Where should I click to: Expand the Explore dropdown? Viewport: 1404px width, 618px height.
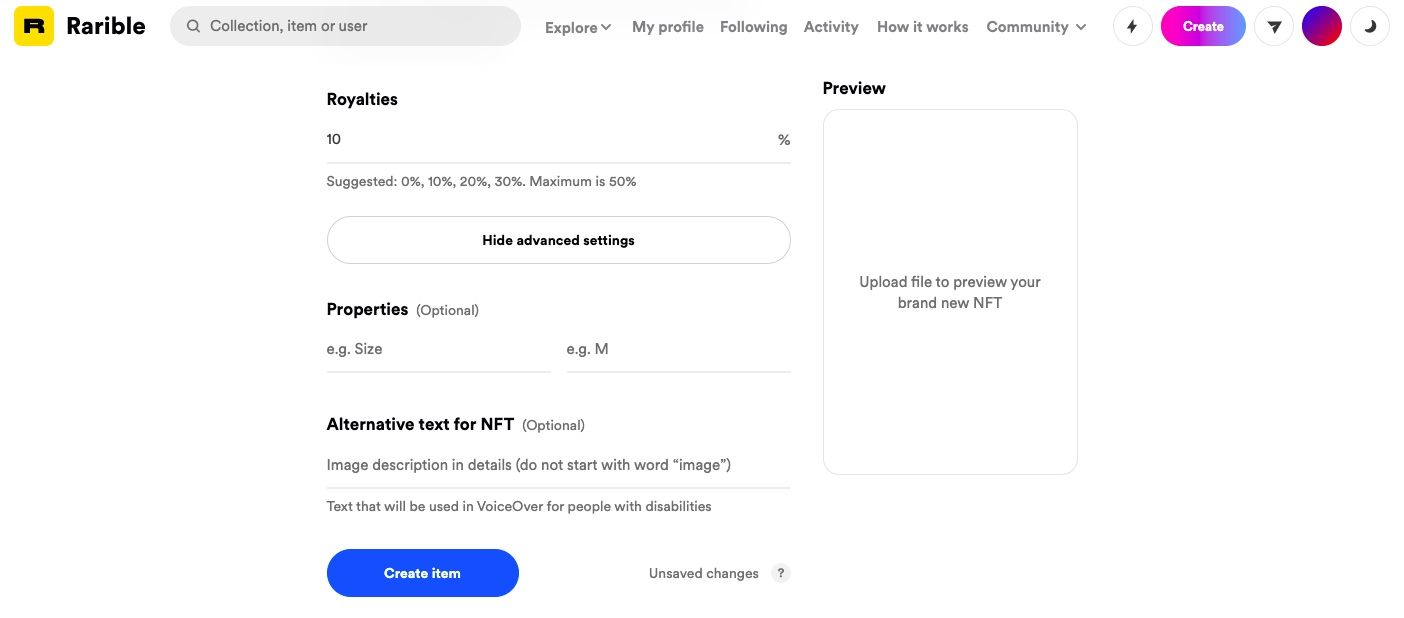click(578, 28)
